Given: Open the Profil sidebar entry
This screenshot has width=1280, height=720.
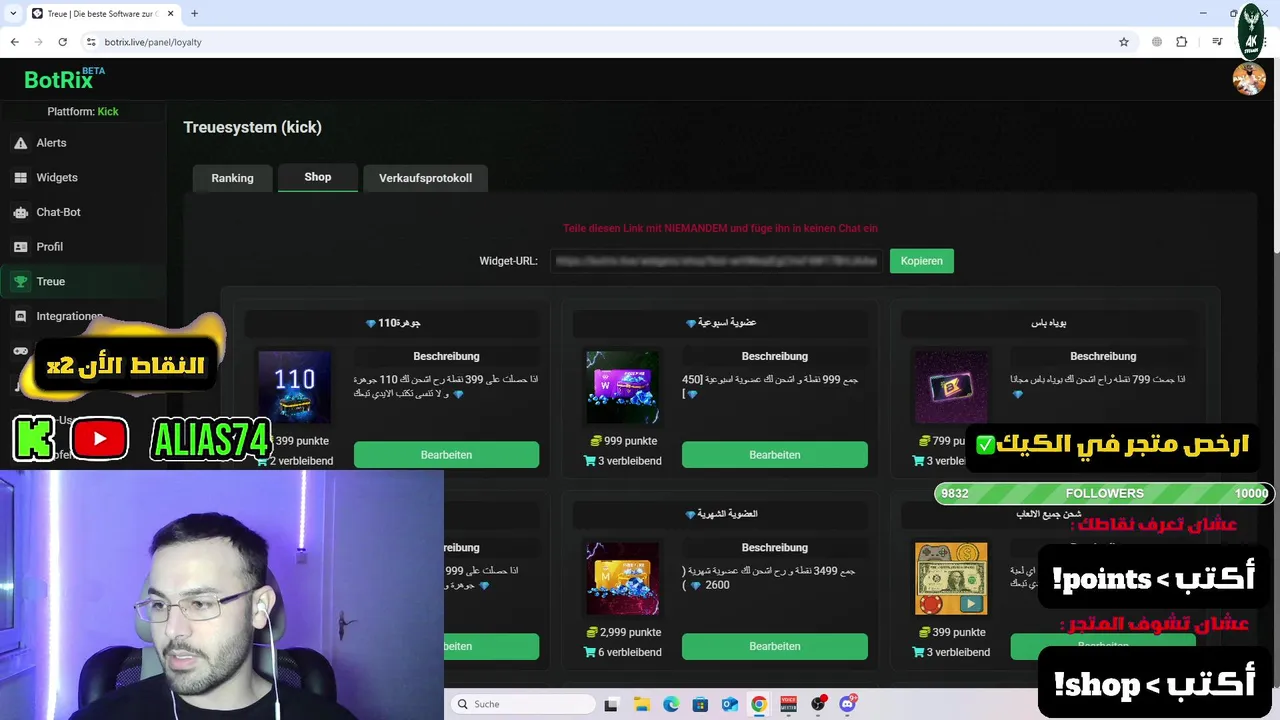Looking at the screenshot, I should [x=49, y=247].
